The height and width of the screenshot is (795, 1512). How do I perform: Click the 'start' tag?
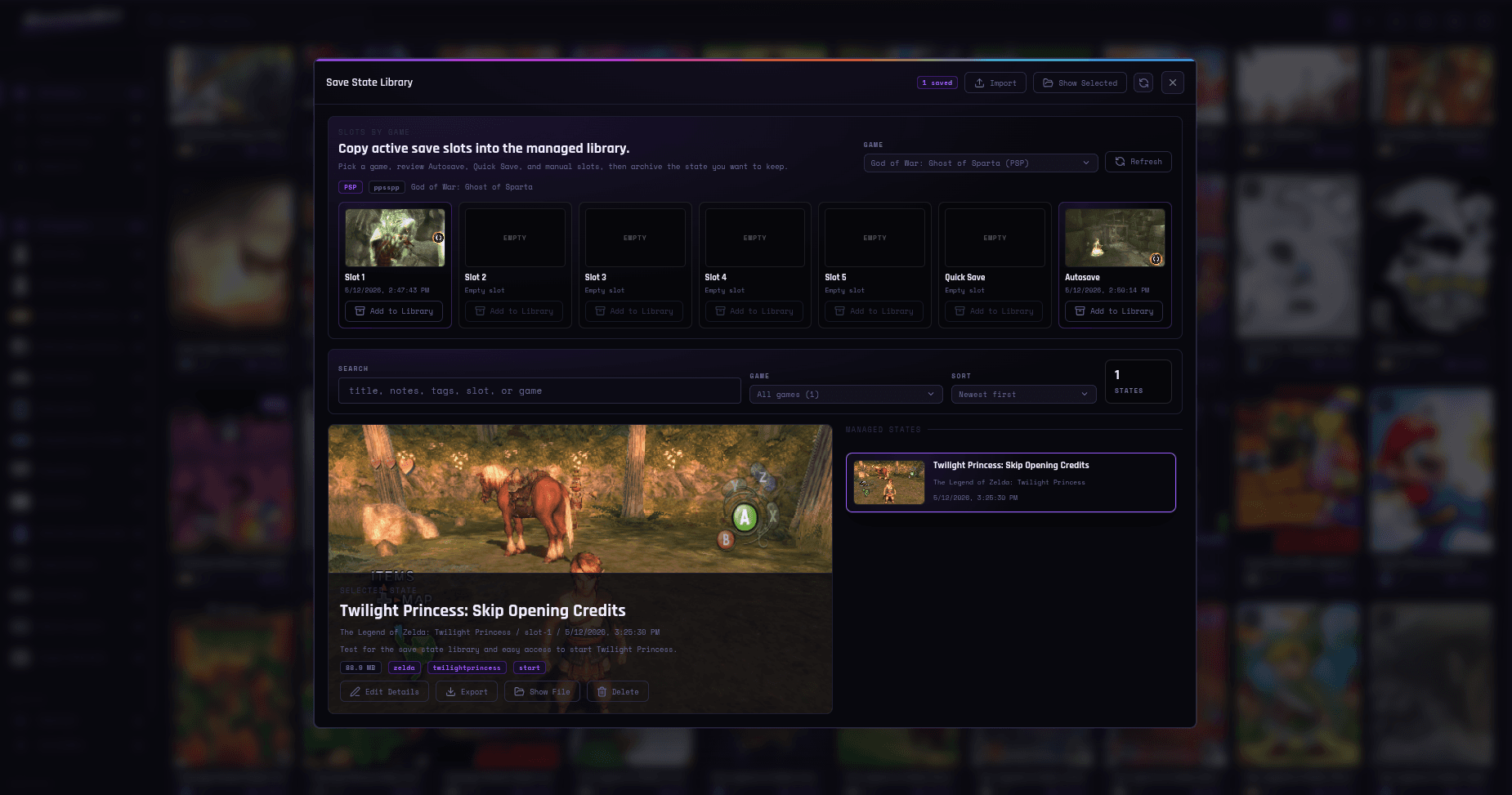530,668
